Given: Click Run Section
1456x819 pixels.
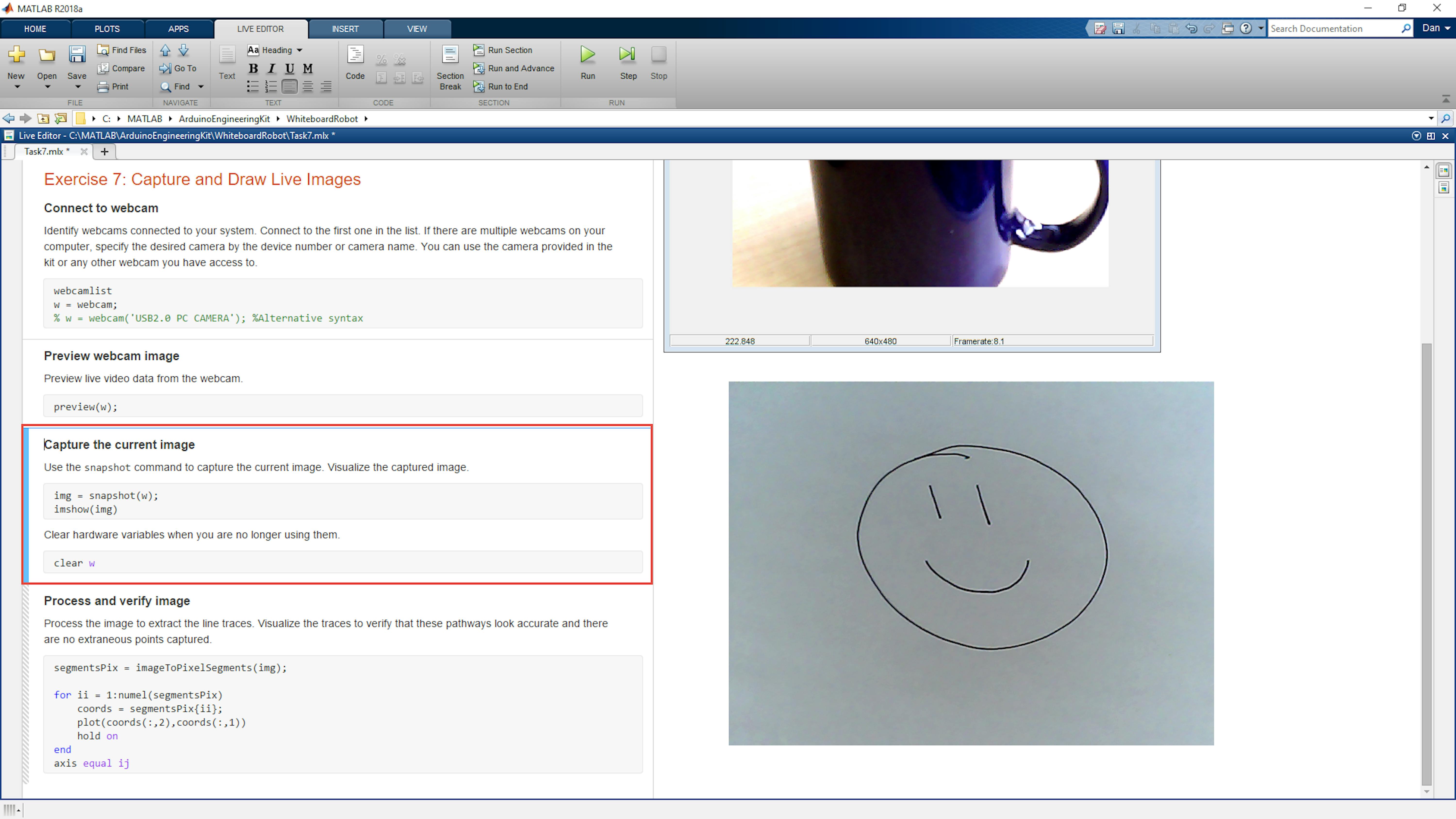Looking at the screenshot, I should point(503,50).
